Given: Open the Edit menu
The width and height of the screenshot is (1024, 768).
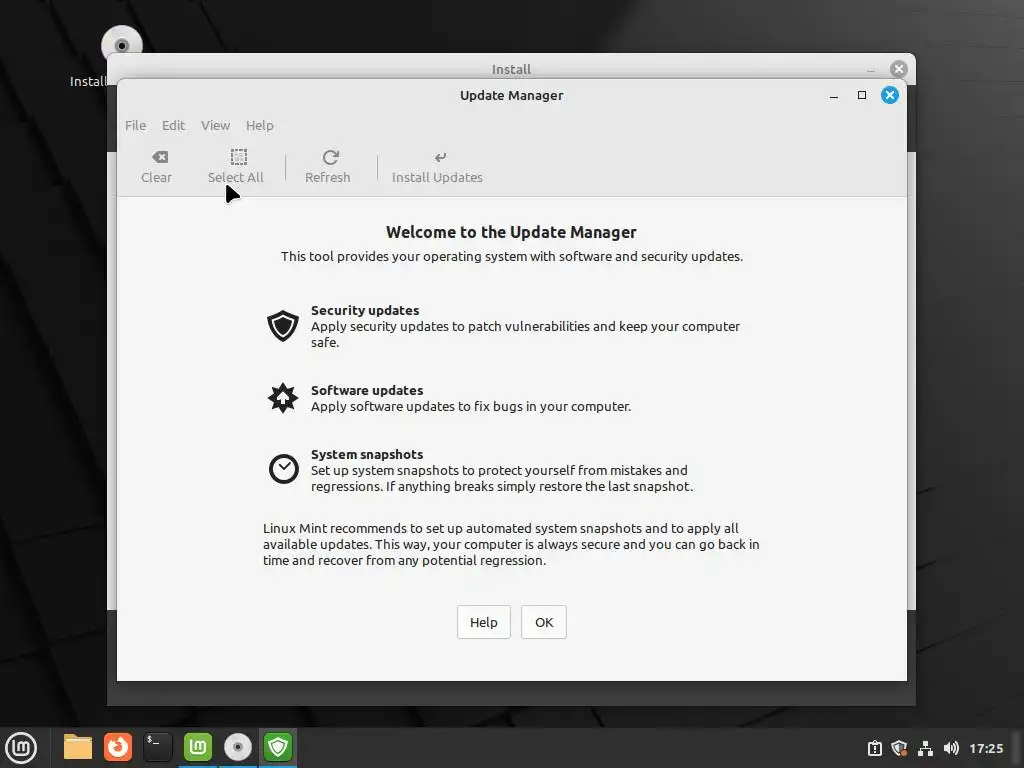Looking at the screenshot, I should click(x=174, y=125).
